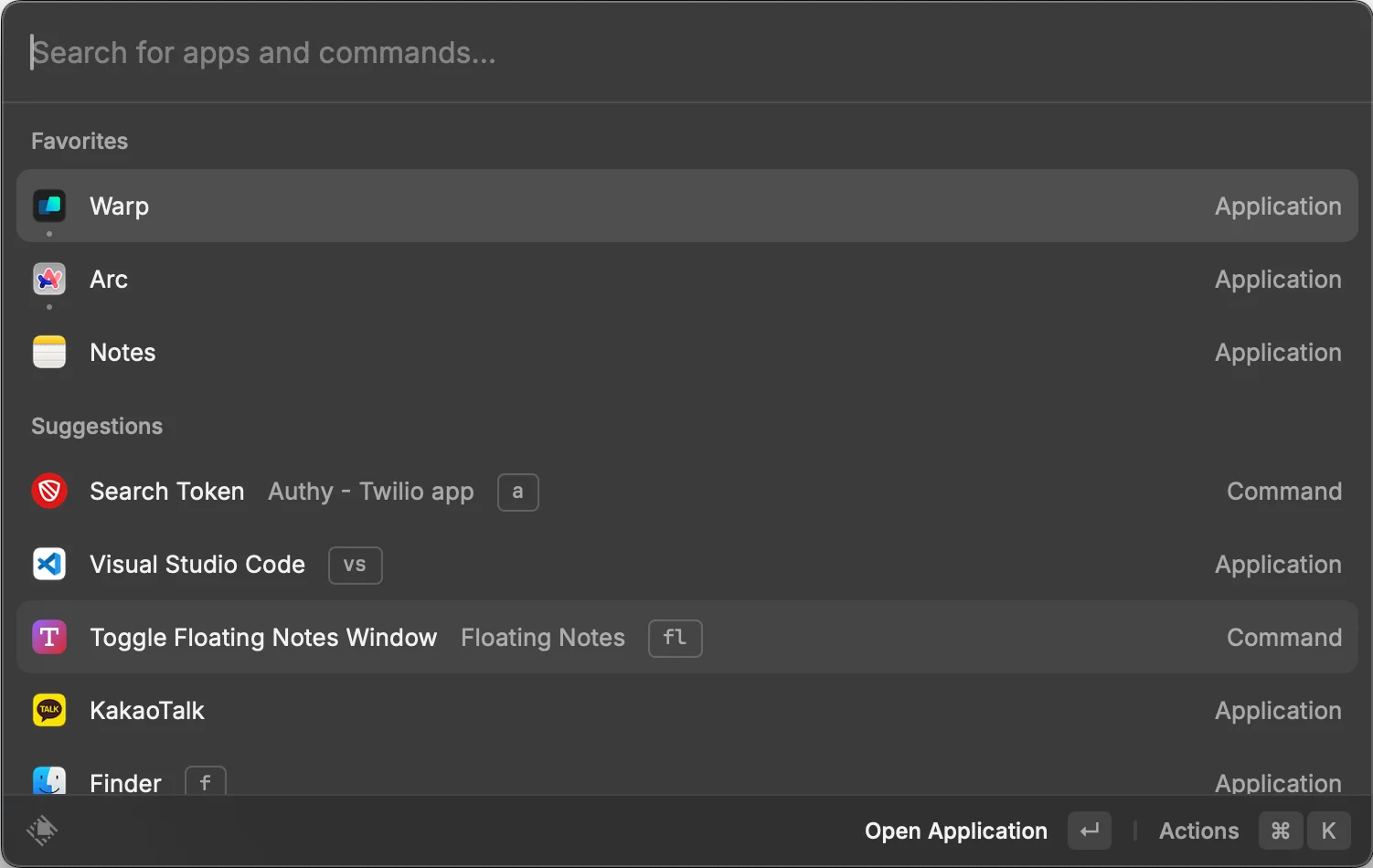
Task: Click the K shortcut key badge
Action: [1328, 831]
